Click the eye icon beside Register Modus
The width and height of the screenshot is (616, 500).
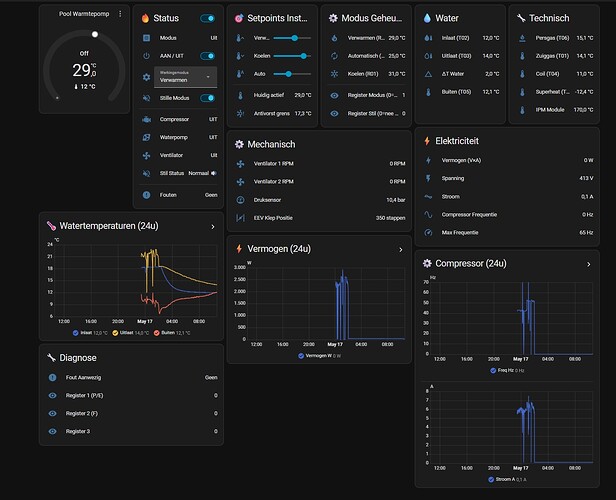(x=334, y=95)
